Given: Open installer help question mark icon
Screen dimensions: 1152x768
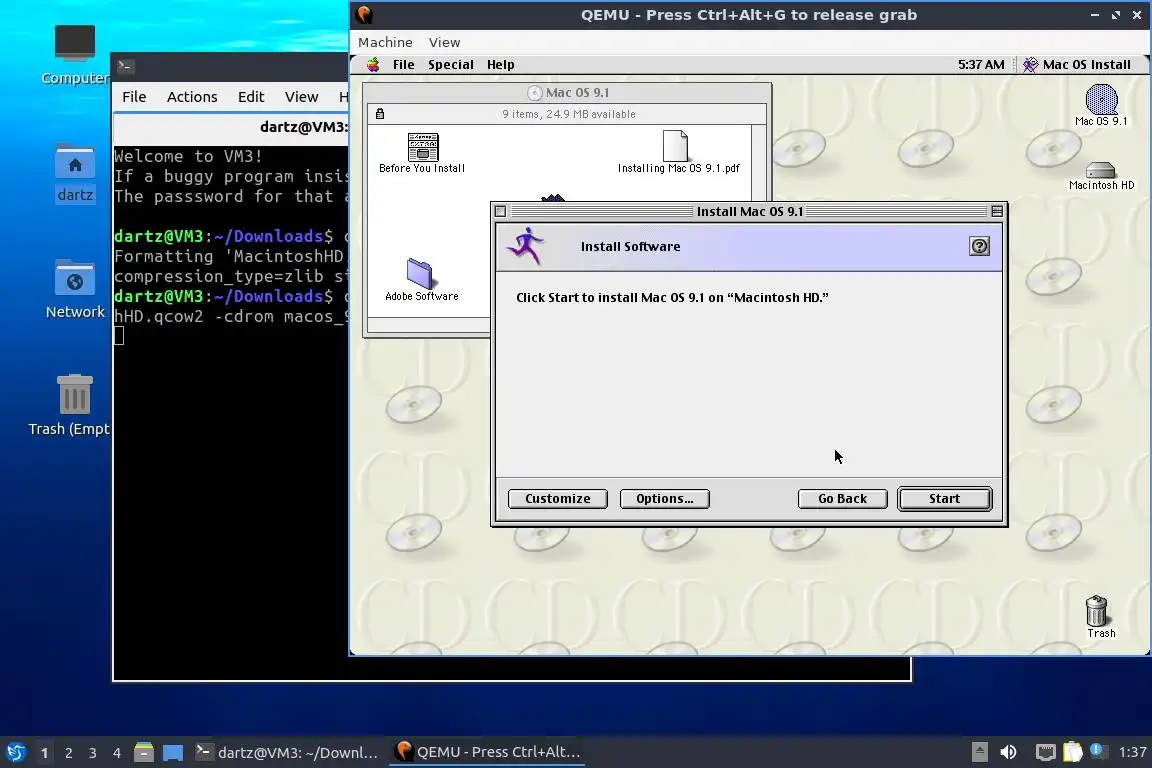Looking at the screenshot, I should (x=979, y=246).
